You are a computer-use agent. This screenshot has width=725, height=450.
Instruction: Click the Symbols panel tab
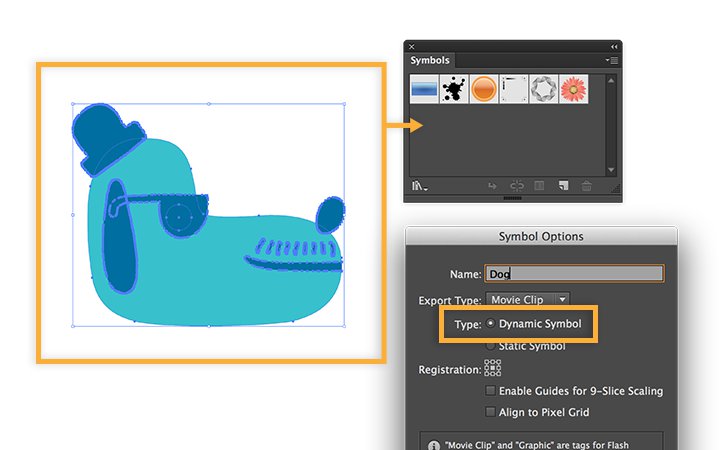point(430,60)
